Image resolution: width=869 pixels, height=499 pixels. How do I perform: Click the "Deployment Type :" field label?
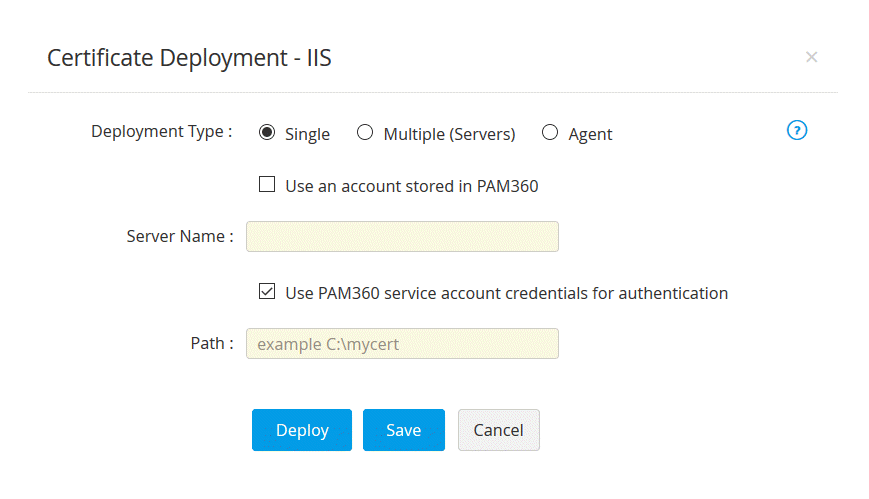[162, 132]
